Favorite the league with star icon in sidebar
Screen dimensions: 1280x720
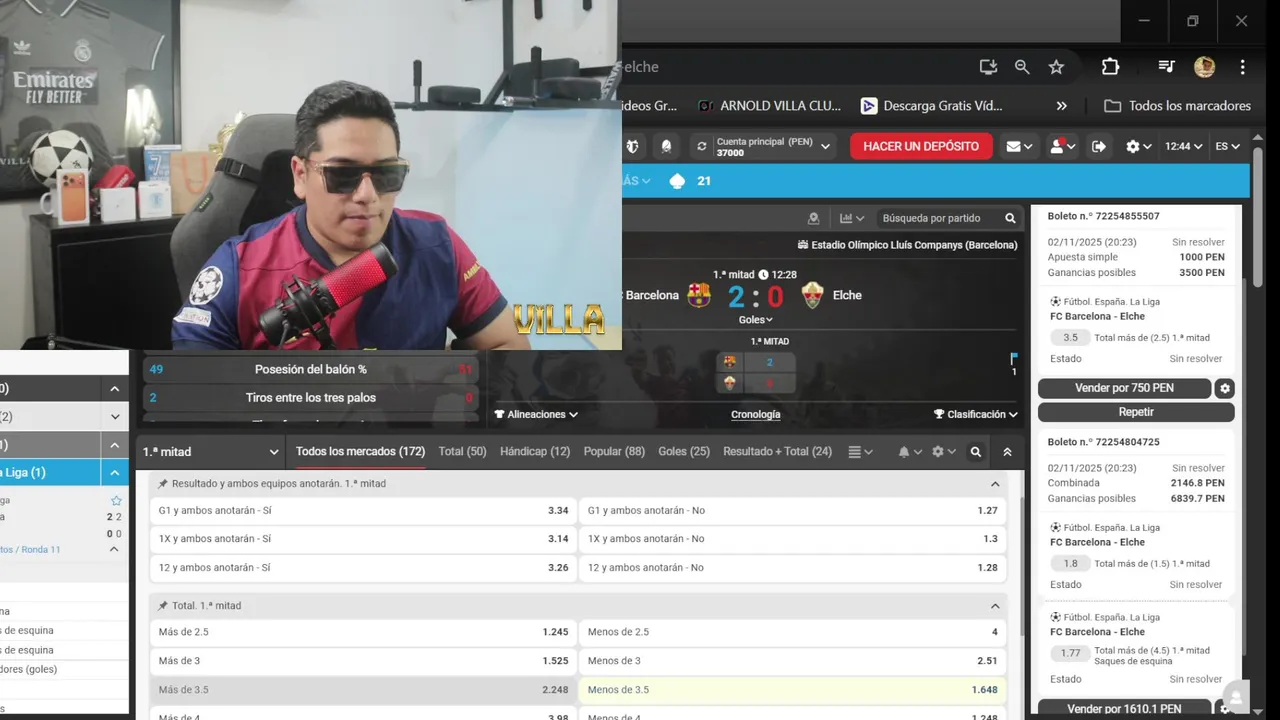116,501
